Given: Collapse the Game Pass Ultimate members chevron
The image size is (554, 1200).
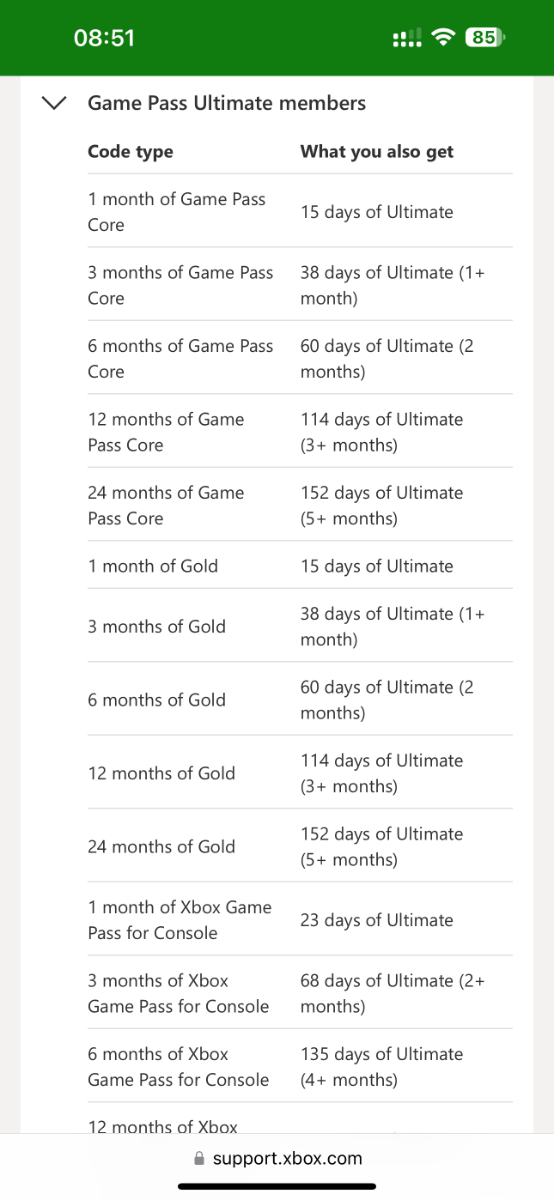Looking at the screenshot, I should click(x=55, y=103).
